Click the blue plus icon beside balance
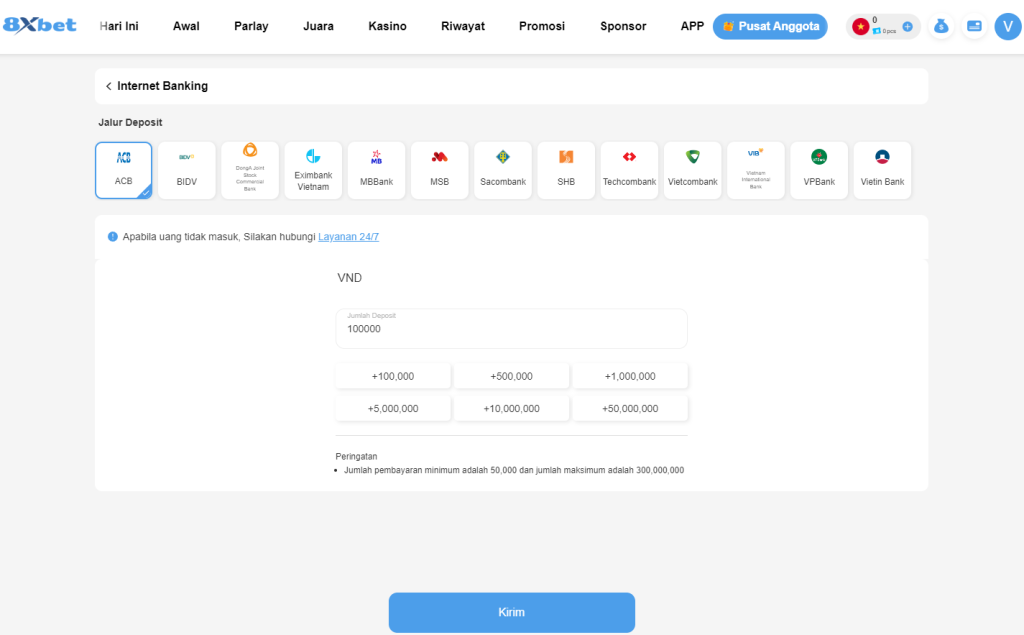 coord(907,27)
